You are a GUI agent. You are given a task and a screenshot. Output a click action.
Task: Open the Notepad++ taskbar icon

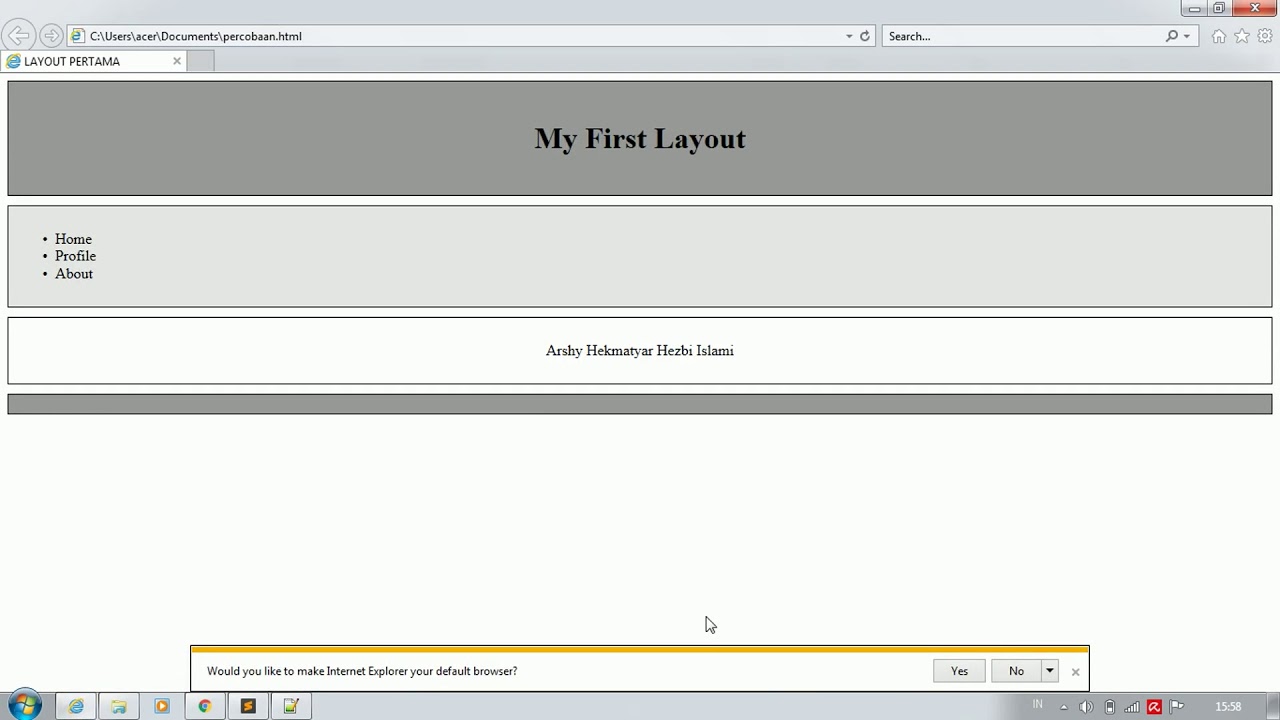tap(291, 706)
